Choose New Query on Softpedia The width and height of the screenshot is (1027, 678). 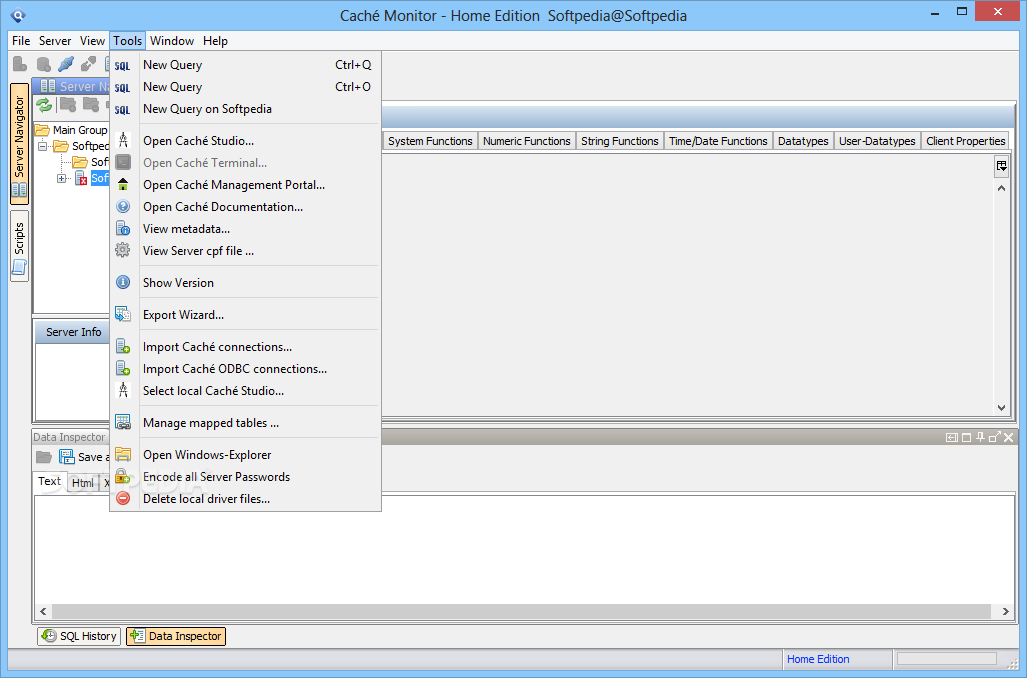[x=245, y=109]
